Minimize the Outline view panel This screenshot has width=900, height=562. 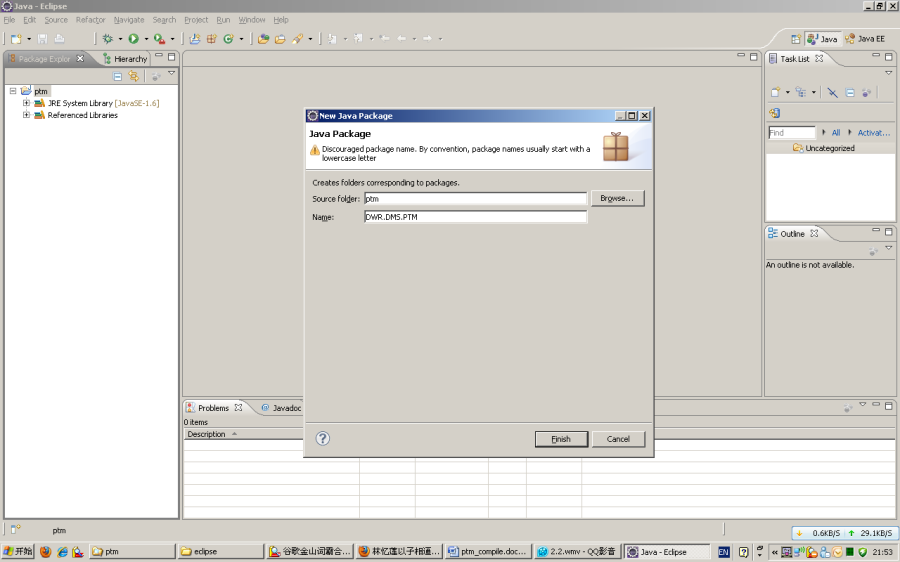(875, 231)
